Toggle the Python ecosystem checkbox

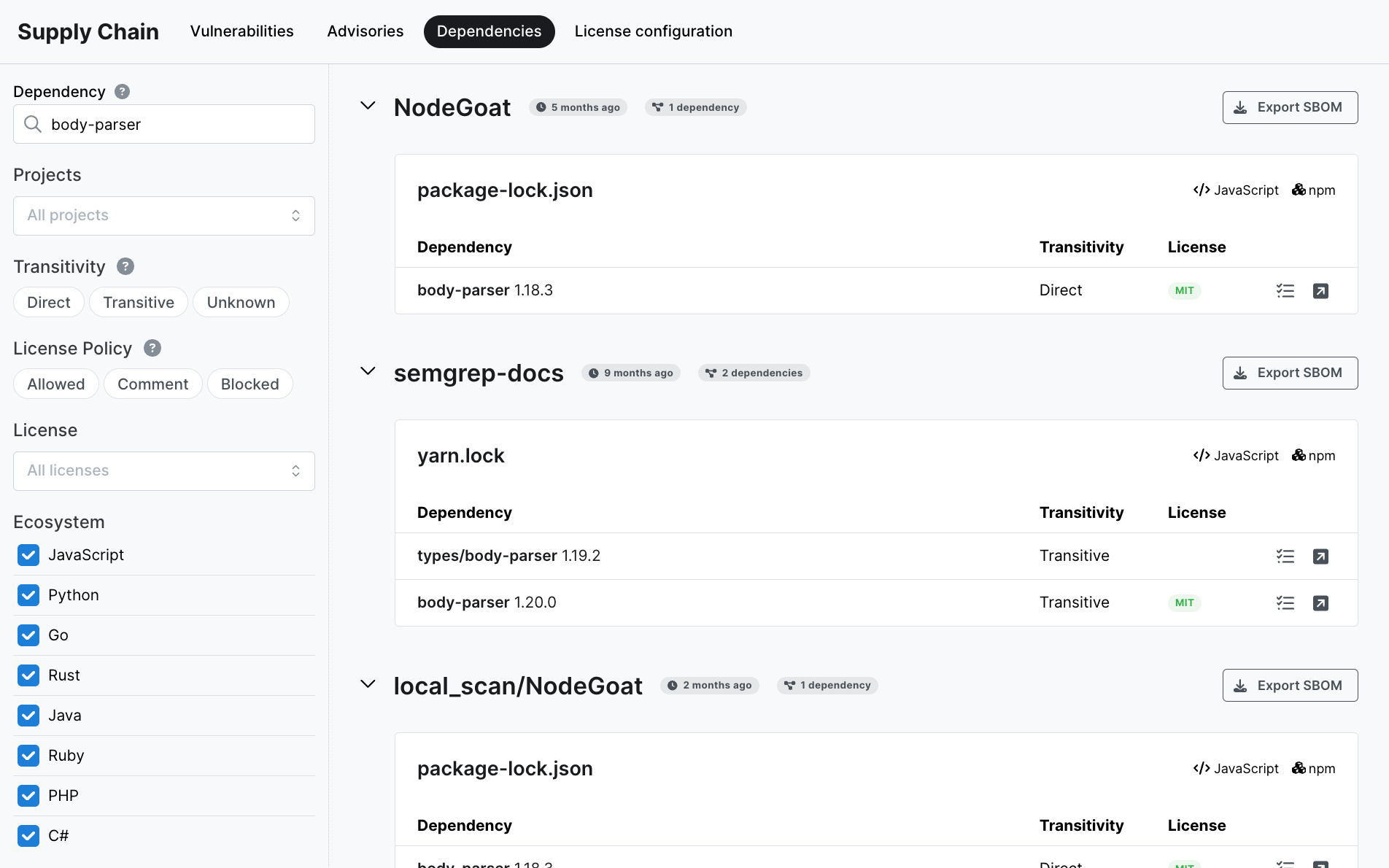28,595
